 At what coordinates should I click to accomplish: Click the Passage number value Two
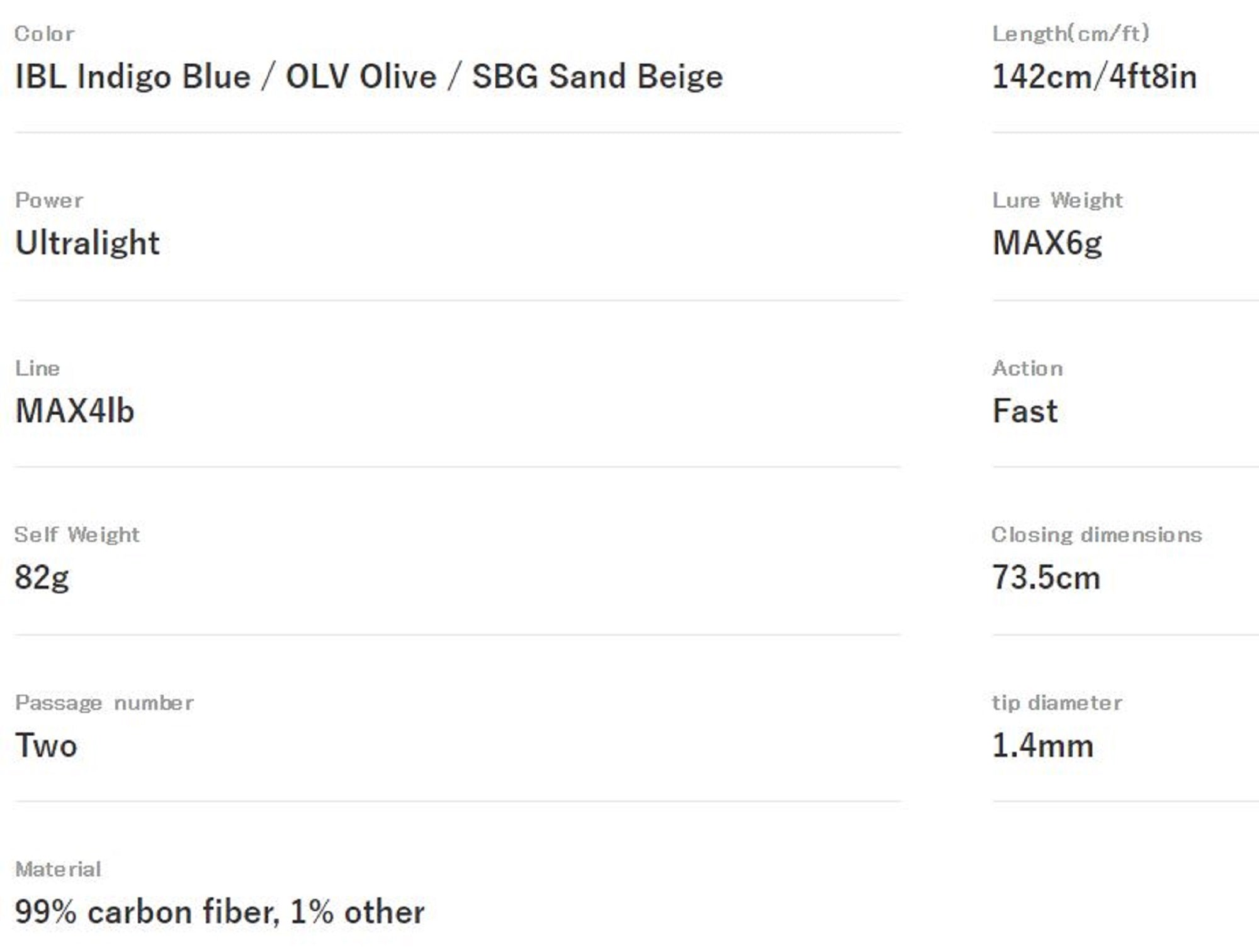(46, 745)
